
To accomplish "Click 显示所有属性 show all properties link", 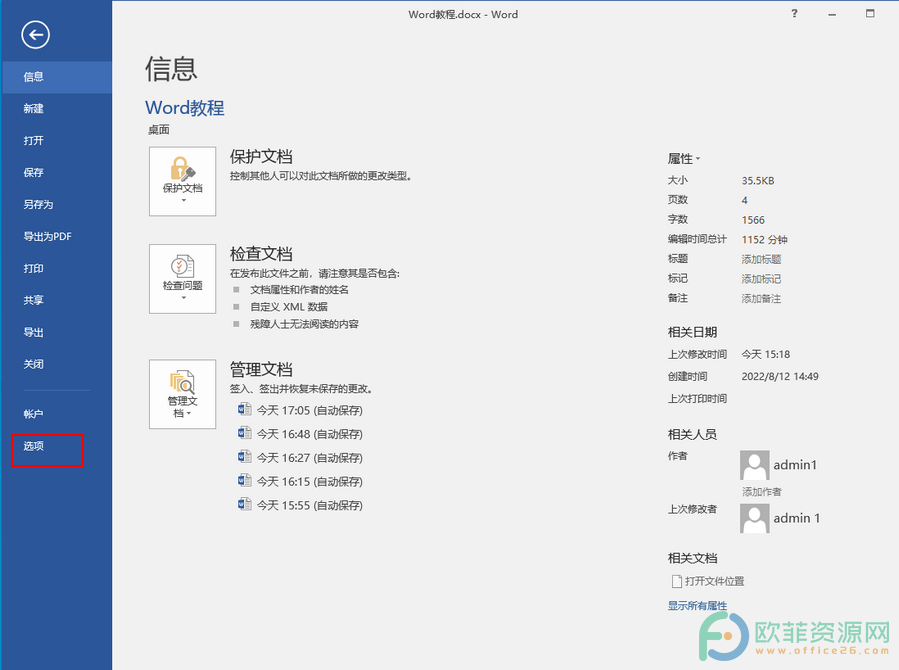I will click(x=697, y=606).
